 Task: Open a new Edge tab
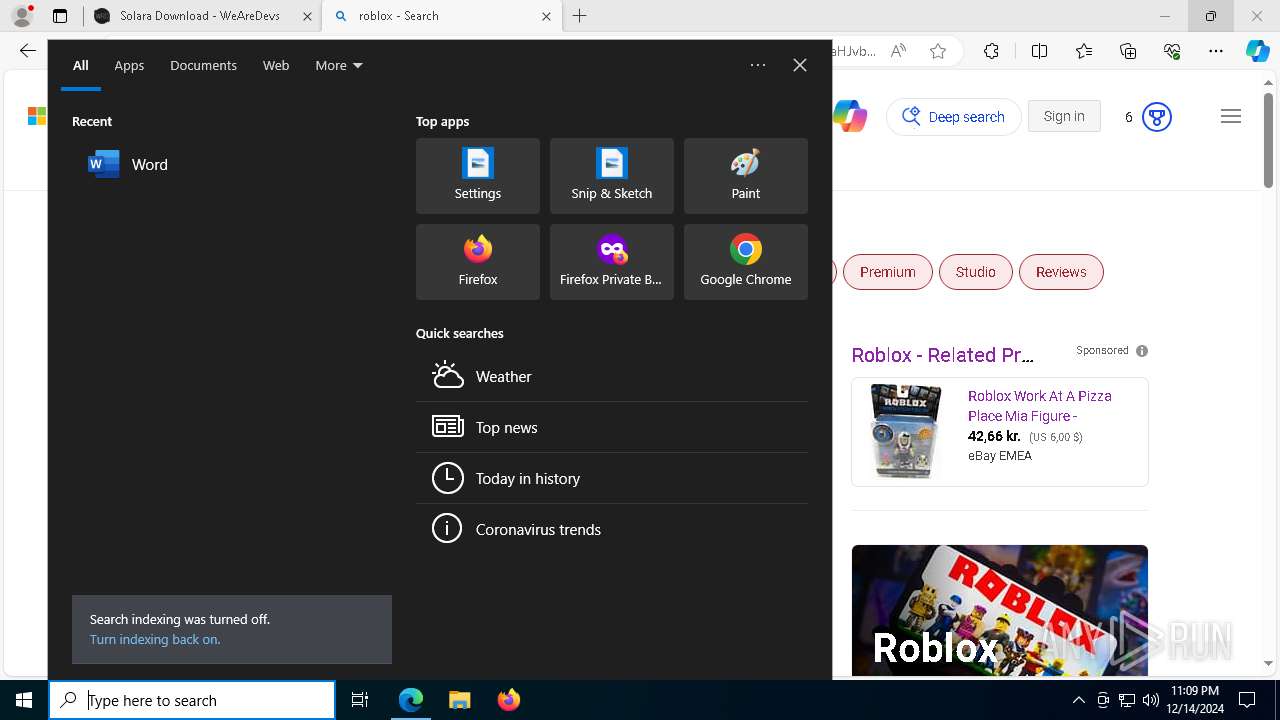click(580, 16)
